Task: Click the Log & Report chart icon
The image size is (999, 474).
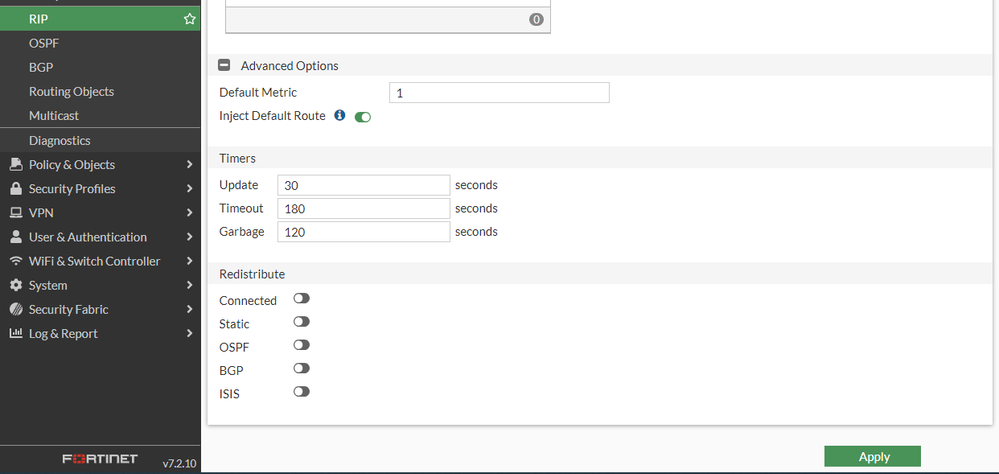Action: click(15, 334)
